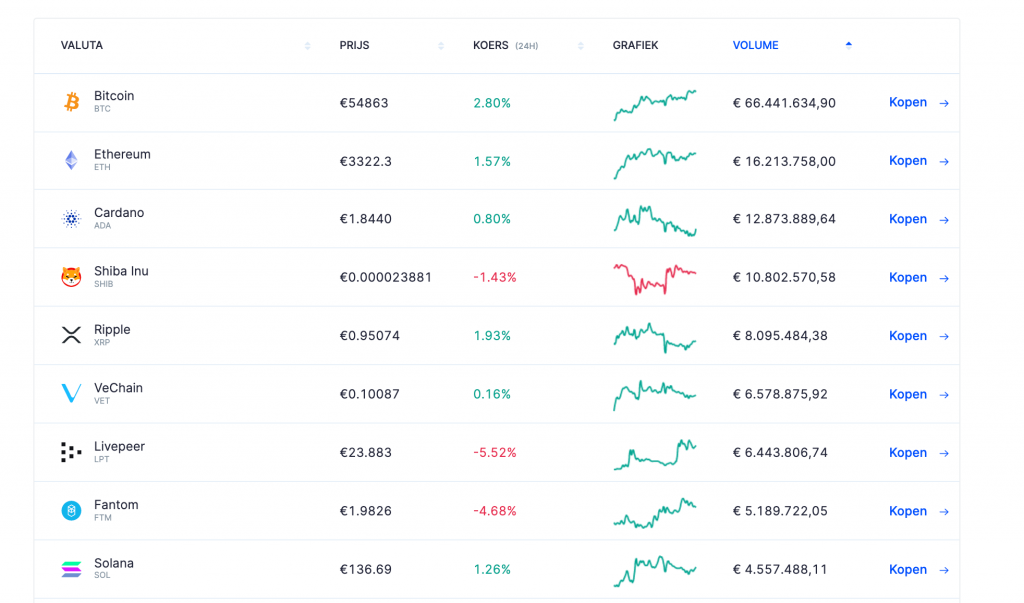Click the Fantom logo icon
Image resolution: width=1024 pixels, height=603 pixels.
(71, 510)
